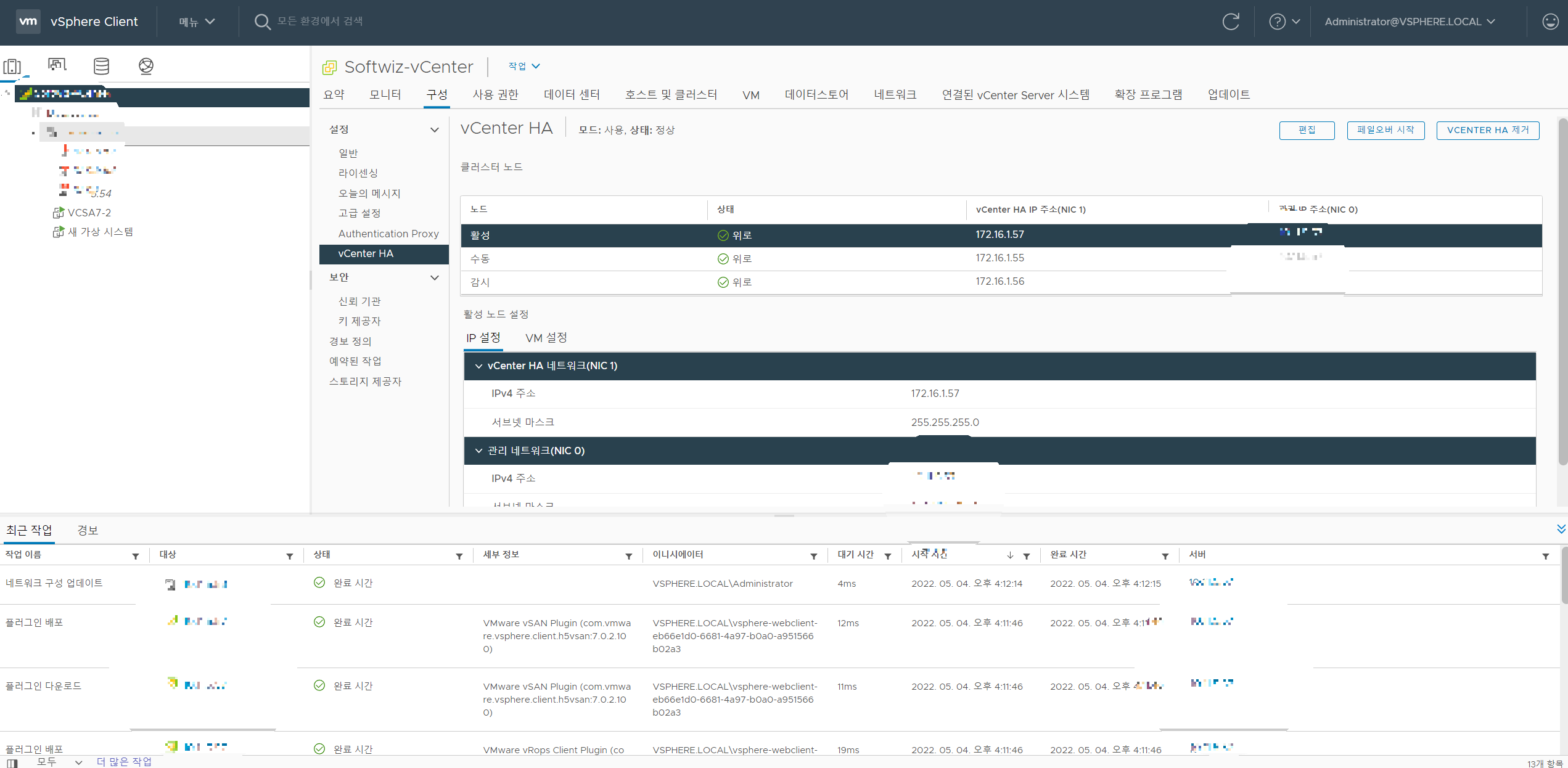Open the 네트워크 tab

[x=895, y=94]
